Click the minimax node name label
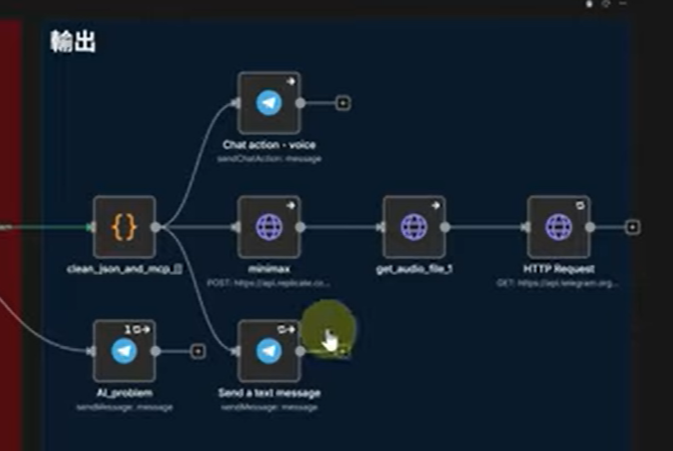 pyautogui.click(x=268, y=270)
